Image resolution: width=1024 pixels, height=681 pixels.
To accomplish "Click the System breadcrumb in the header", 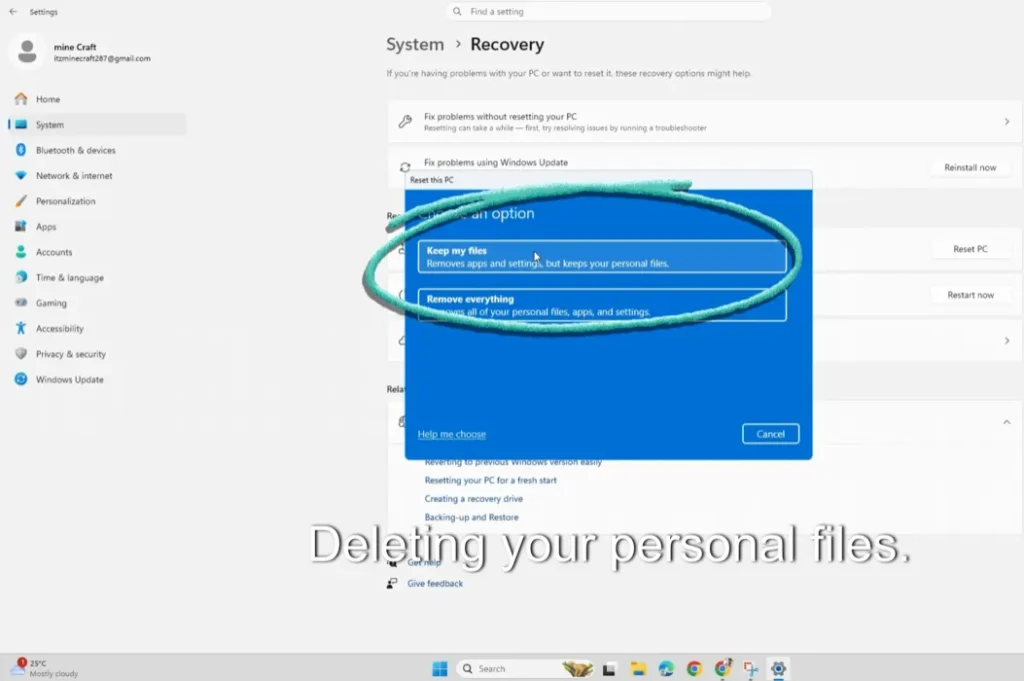I will pos(415,44).
